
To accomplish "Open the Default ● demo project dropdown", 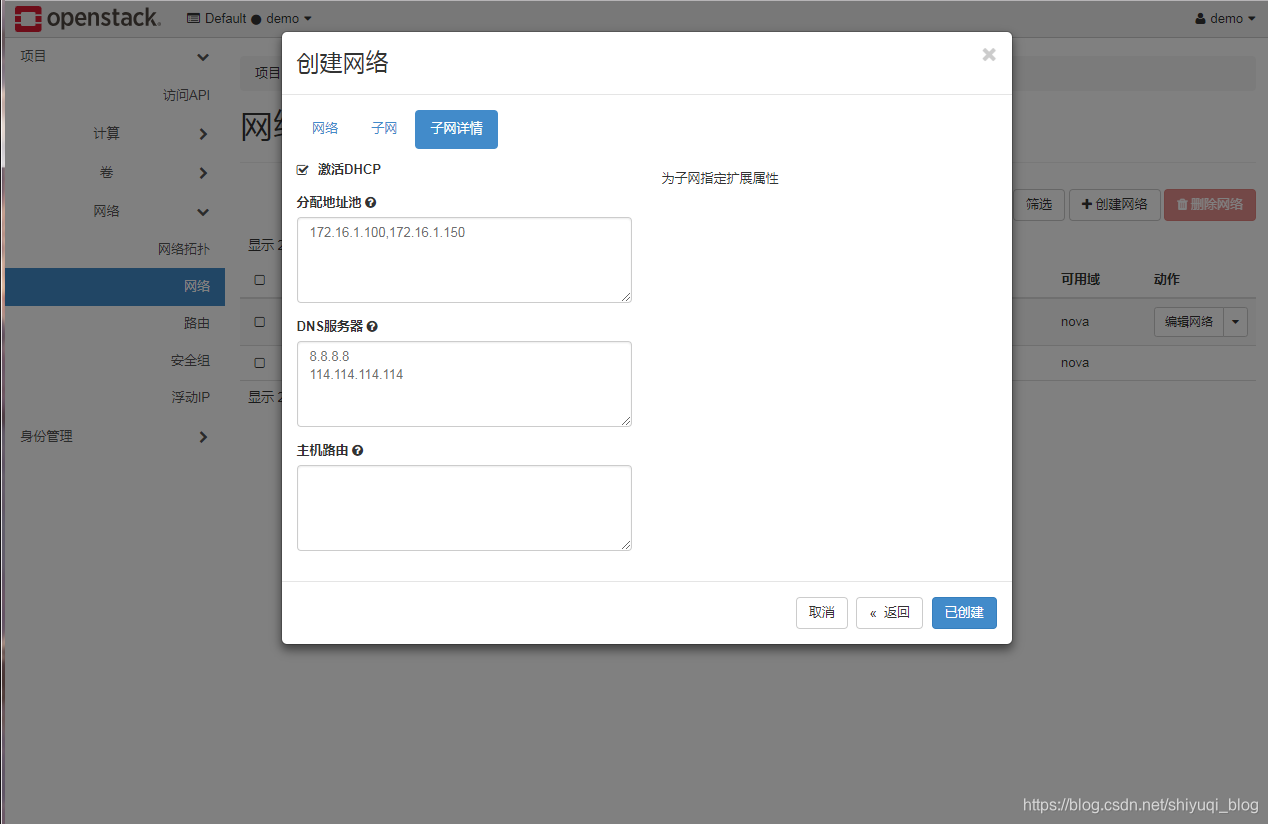I will (x=249, y=18).
